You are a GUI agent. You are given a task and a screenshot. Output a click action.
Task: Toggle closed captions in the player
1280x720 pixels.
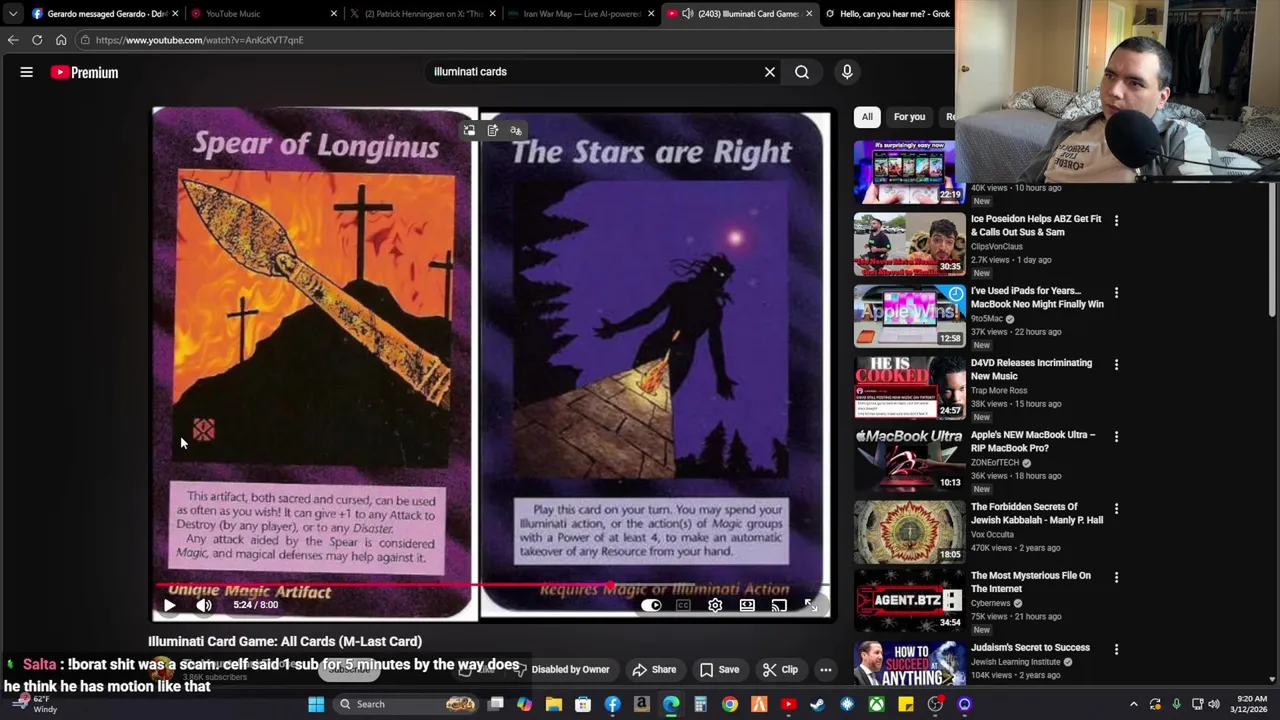(683, 605)
